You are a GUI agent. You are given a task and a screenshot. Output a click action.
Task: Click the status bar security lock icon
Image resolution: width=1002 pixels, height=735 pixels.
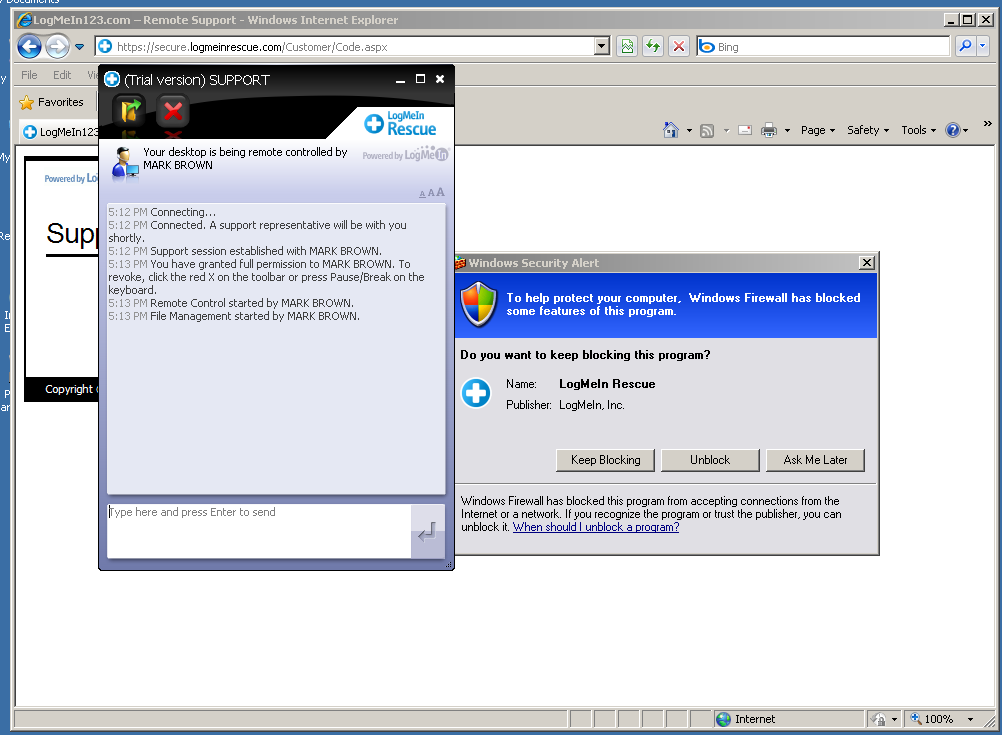(x=879, y=719)
